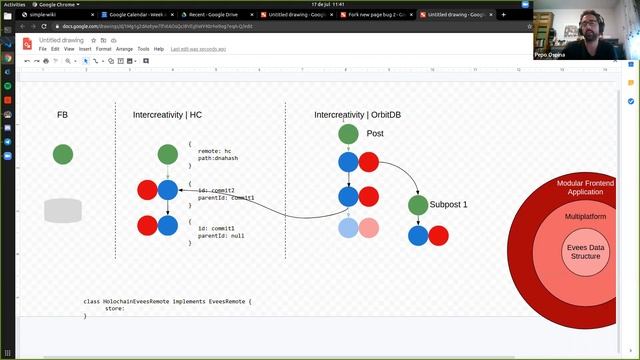Click the Print icon

pyautogui.click(x=46, y=61)
